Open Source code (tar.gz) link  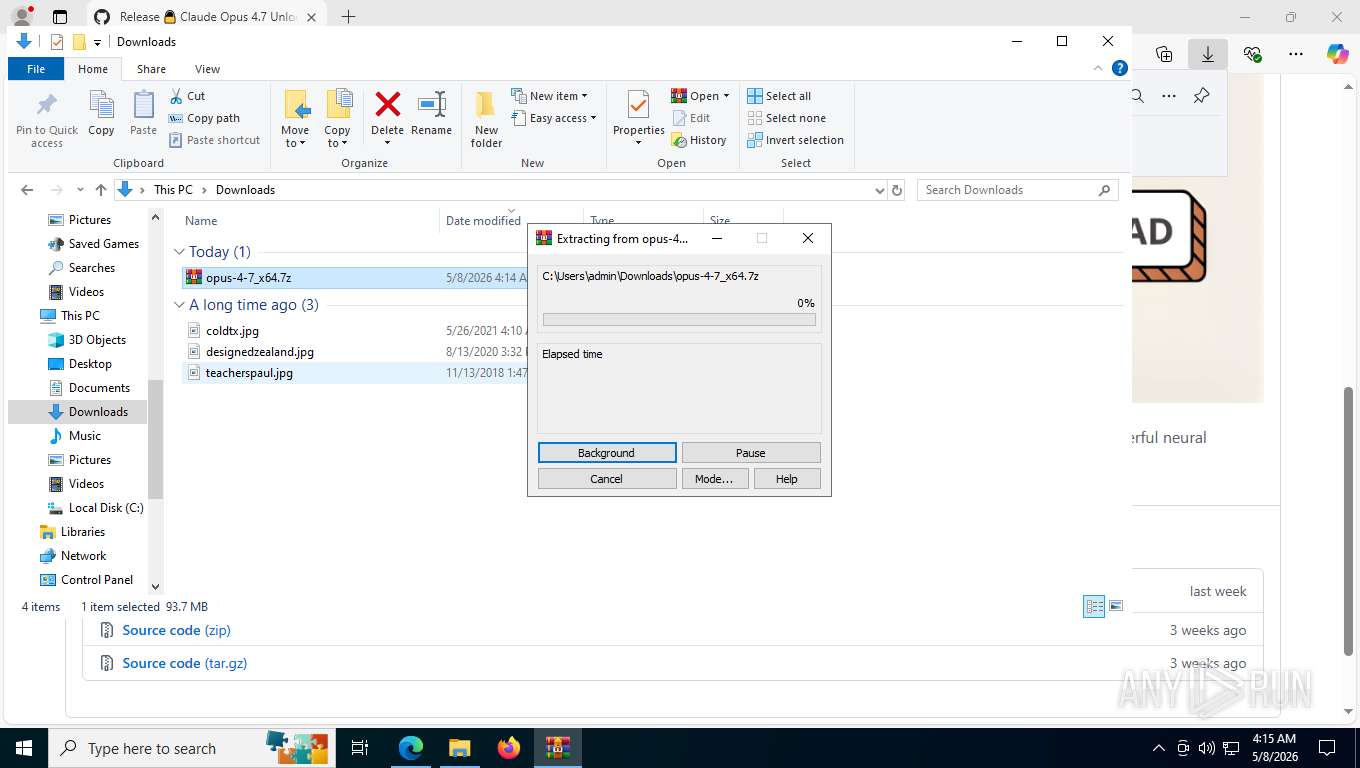pyautogui.click(x=184, y=663)
